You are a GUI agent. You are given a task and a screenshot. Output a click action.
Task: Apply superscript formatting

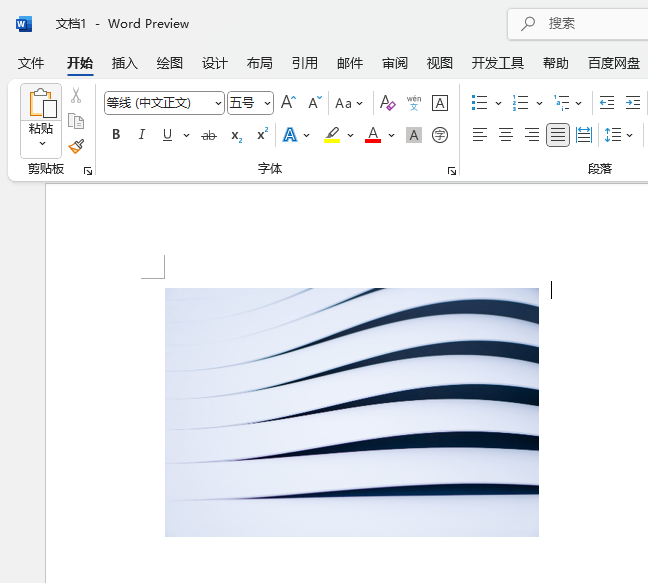(262, 134)
